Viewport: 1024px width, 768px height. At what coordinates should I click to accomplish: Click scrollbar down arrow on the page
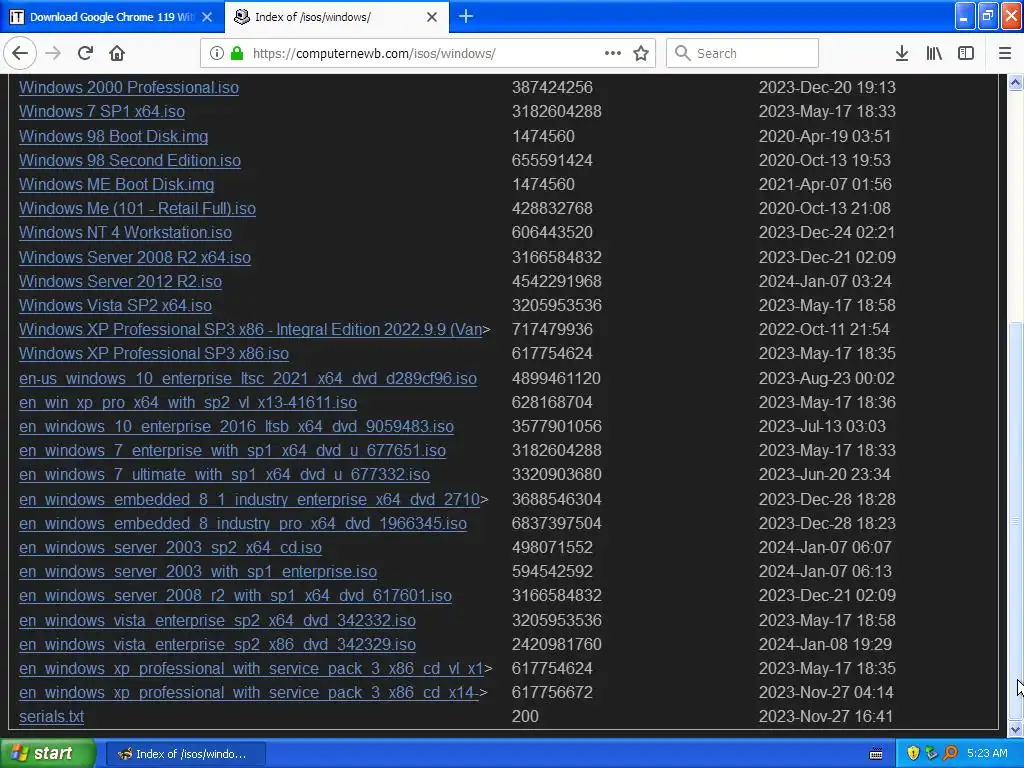pyautogui.click(x=1015, y=729)
